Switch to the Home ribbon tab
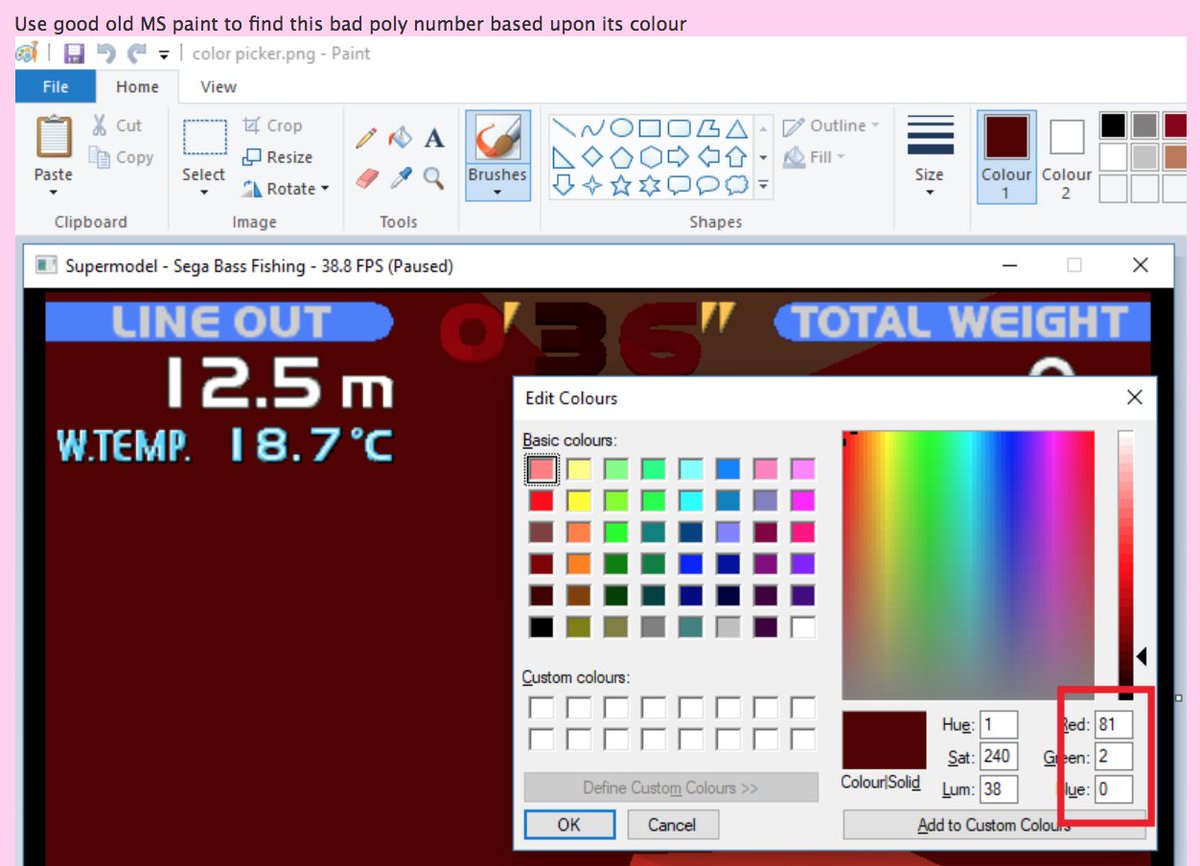Screen dimensions: 1200x866 coord(137,87)
